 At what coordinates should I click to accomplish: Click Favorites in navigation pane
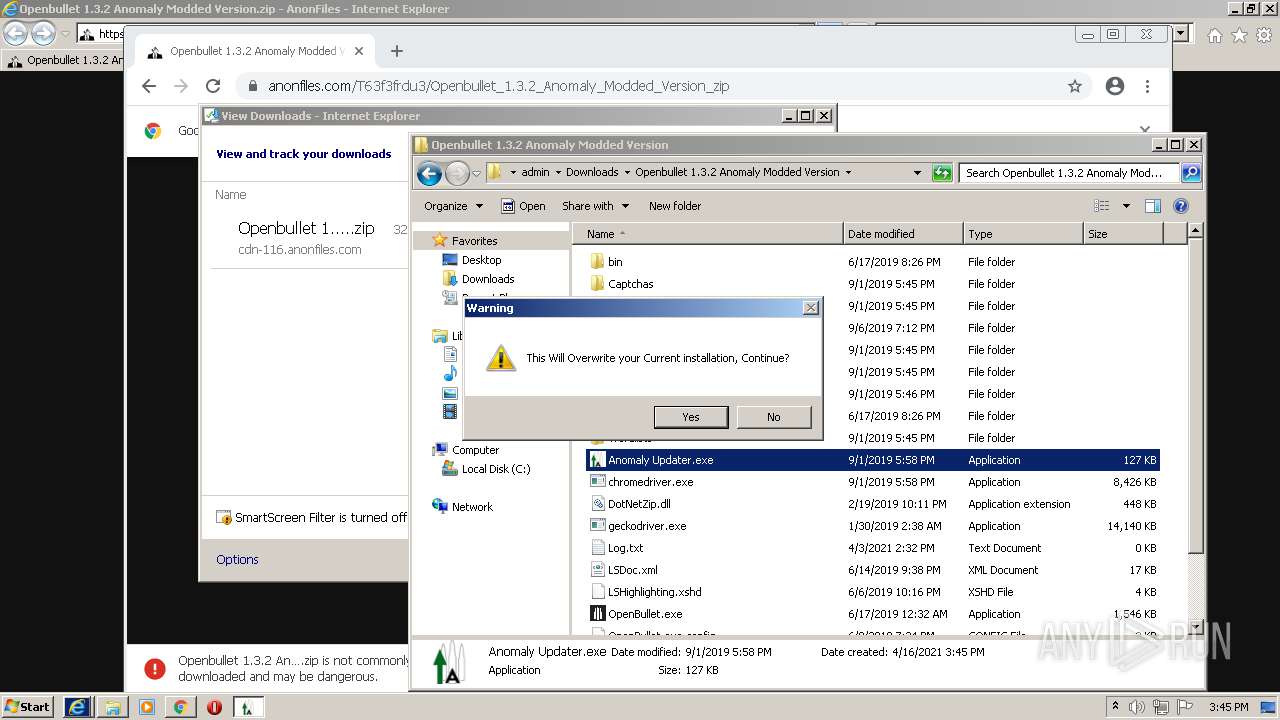474,241
